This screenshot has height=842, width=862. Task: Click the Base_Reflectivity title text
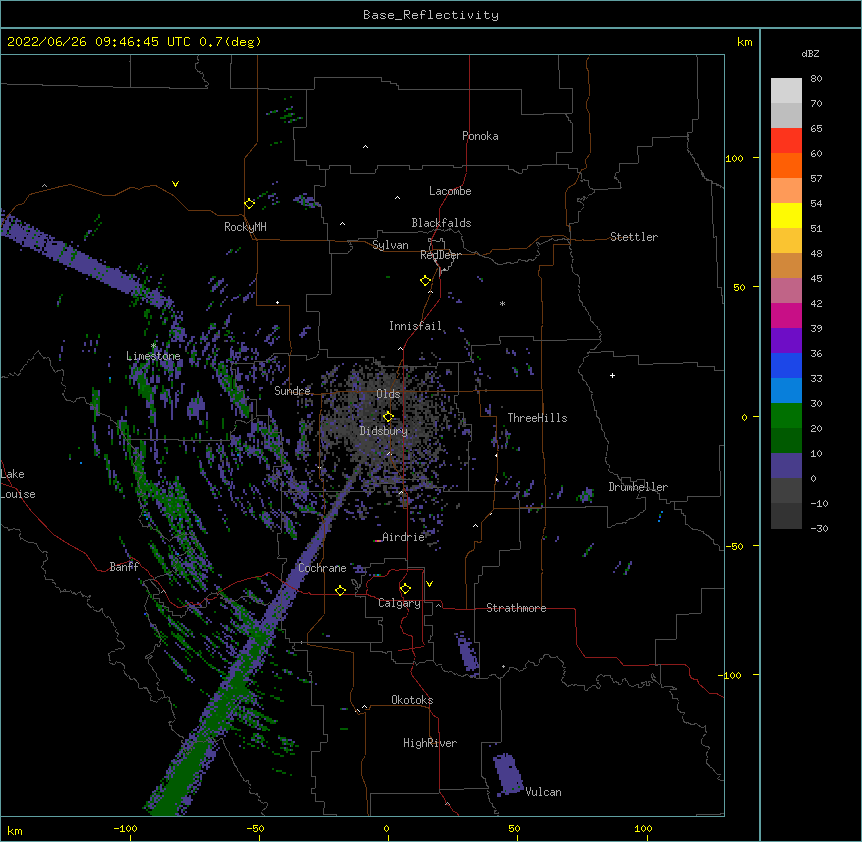point(430,15)
